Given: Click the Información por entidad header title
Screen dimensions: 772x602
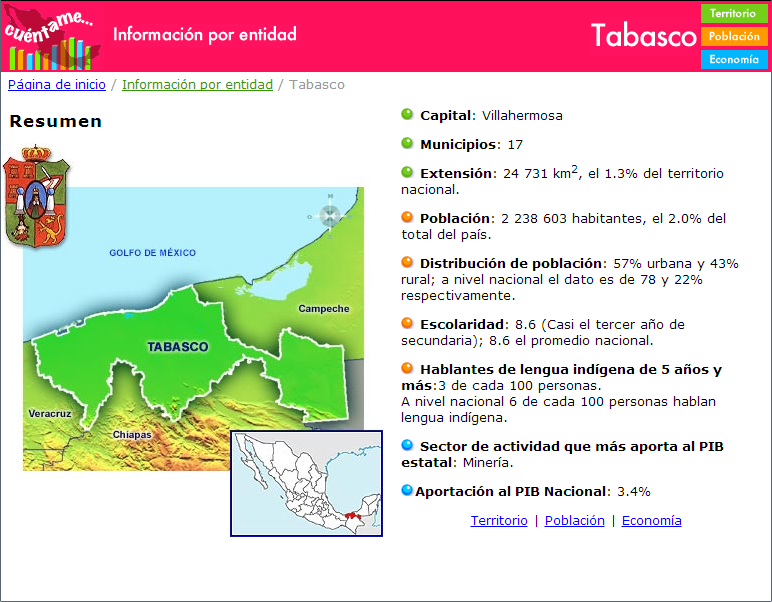Looking at the screenshot, I should 205,34.
